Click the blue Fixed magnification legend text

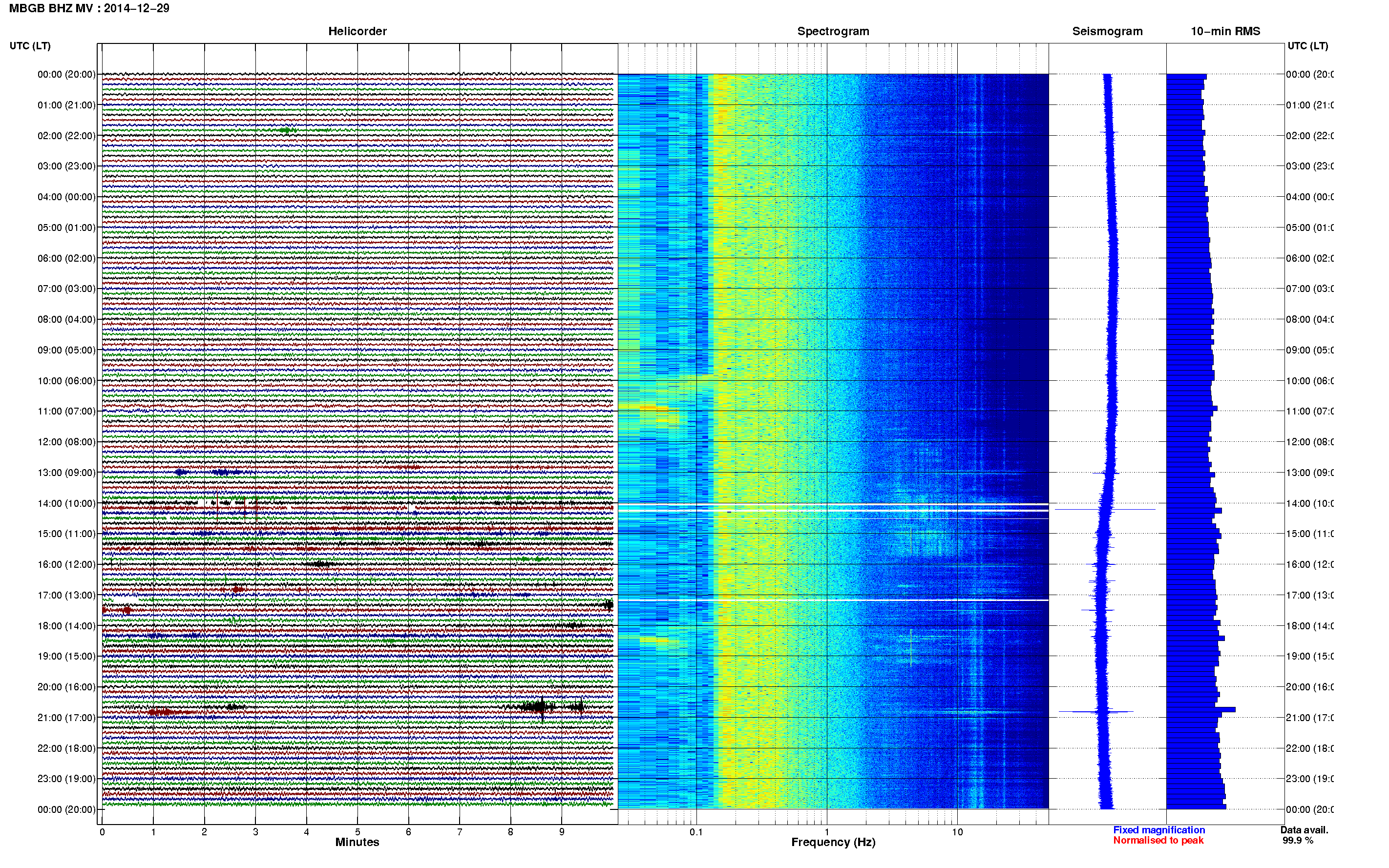click(1159, 830)
